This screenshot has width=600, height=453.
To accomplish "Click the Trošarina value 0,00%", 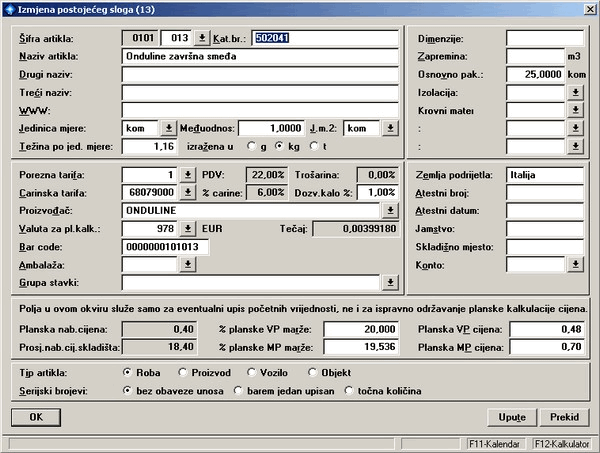I will (x=378, y=175).
